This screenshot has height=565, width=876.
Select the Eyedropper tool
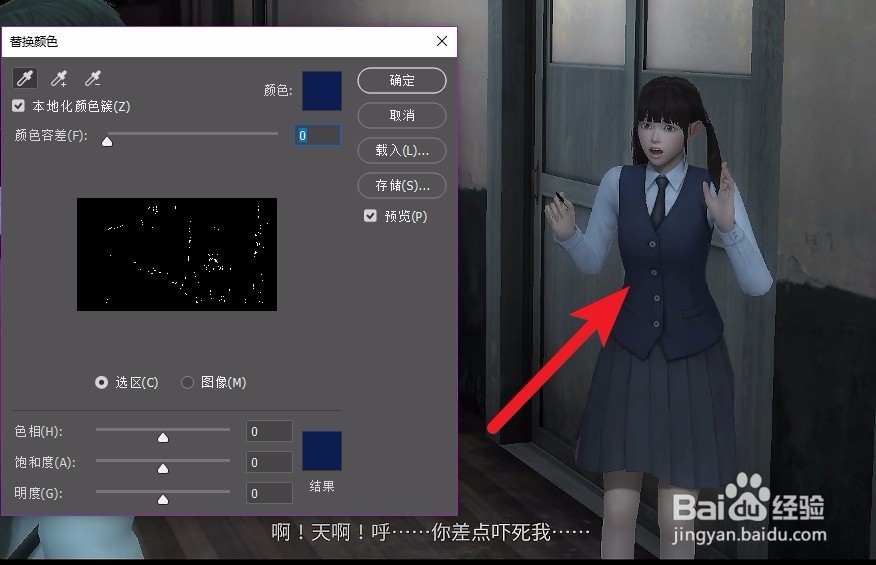[25, 78]
